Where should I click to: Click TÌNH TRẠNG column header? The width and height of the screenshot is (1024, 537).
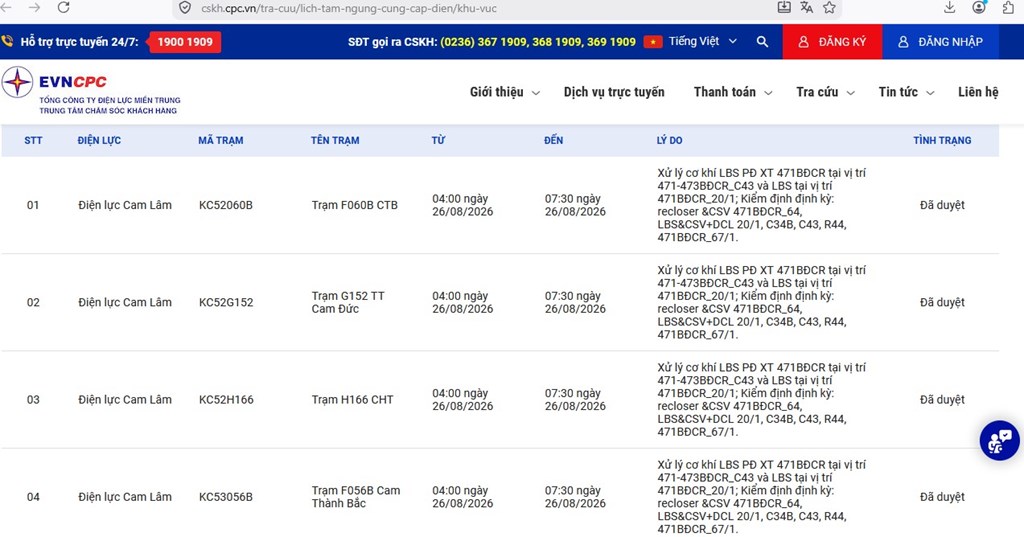point(942,140)
